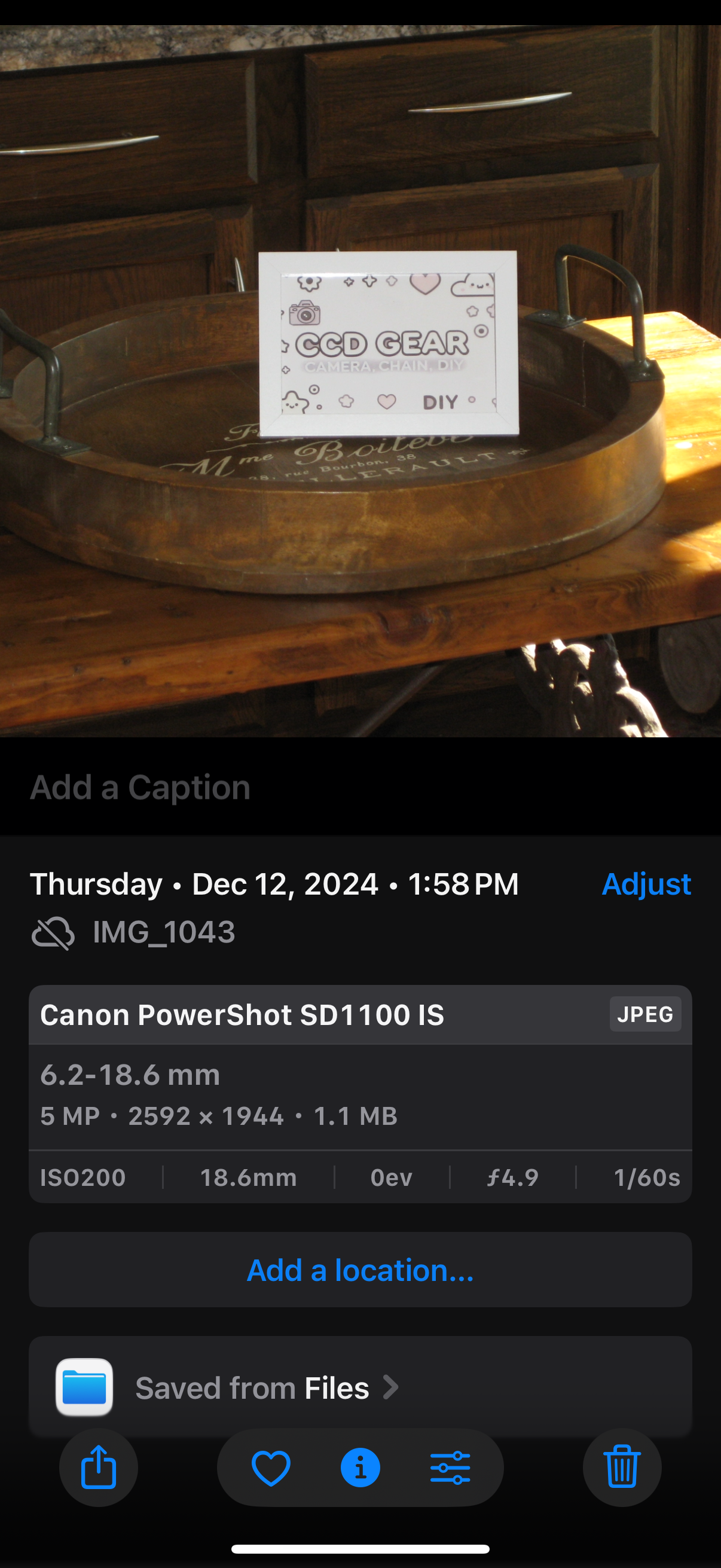Click Adjust to change date and time

pyautogui.click(x=646, y=884)
